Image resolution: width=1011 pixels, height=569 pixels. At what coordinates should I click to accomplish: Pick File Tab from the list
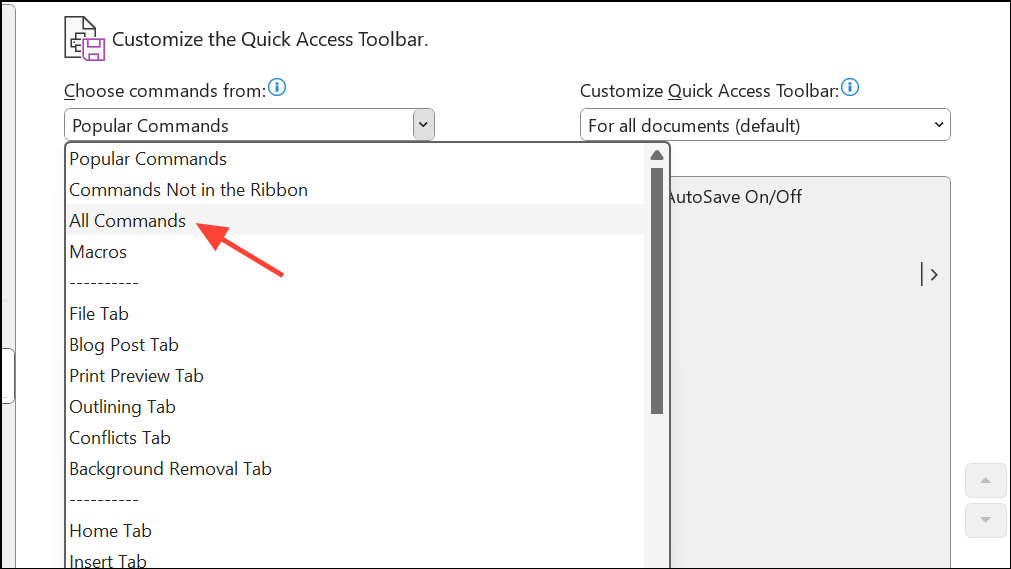99,314
